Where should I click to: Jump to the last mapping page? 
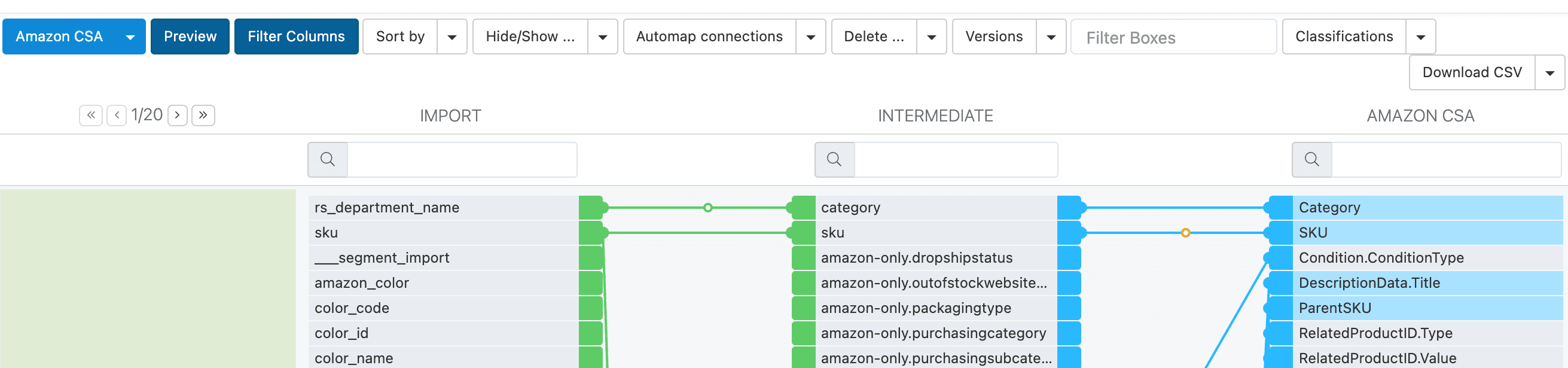(203, 115)
